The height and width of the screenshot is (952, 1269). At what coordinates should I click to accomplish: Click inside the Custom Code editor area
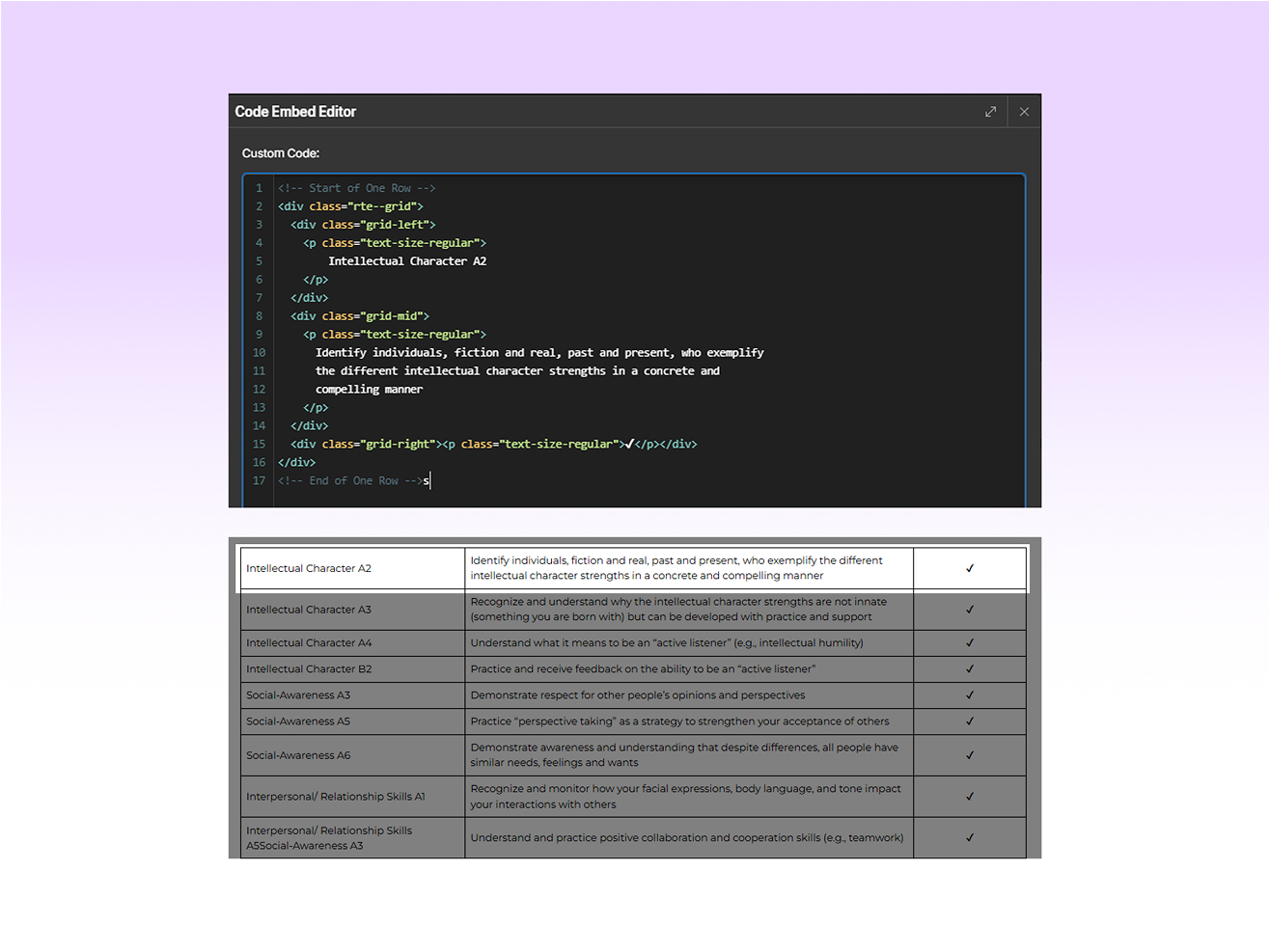pos(633,340)
